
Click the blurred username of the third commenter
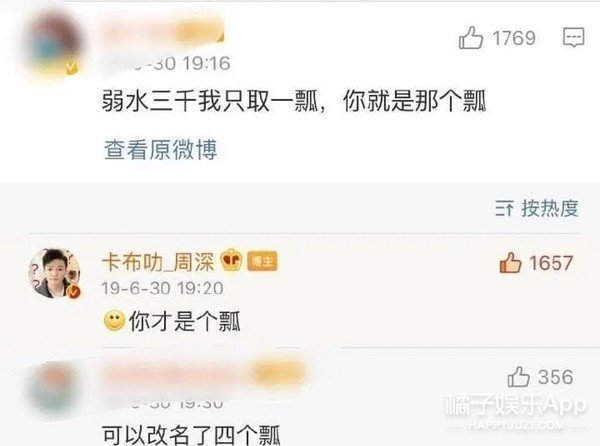coord(203,374)
